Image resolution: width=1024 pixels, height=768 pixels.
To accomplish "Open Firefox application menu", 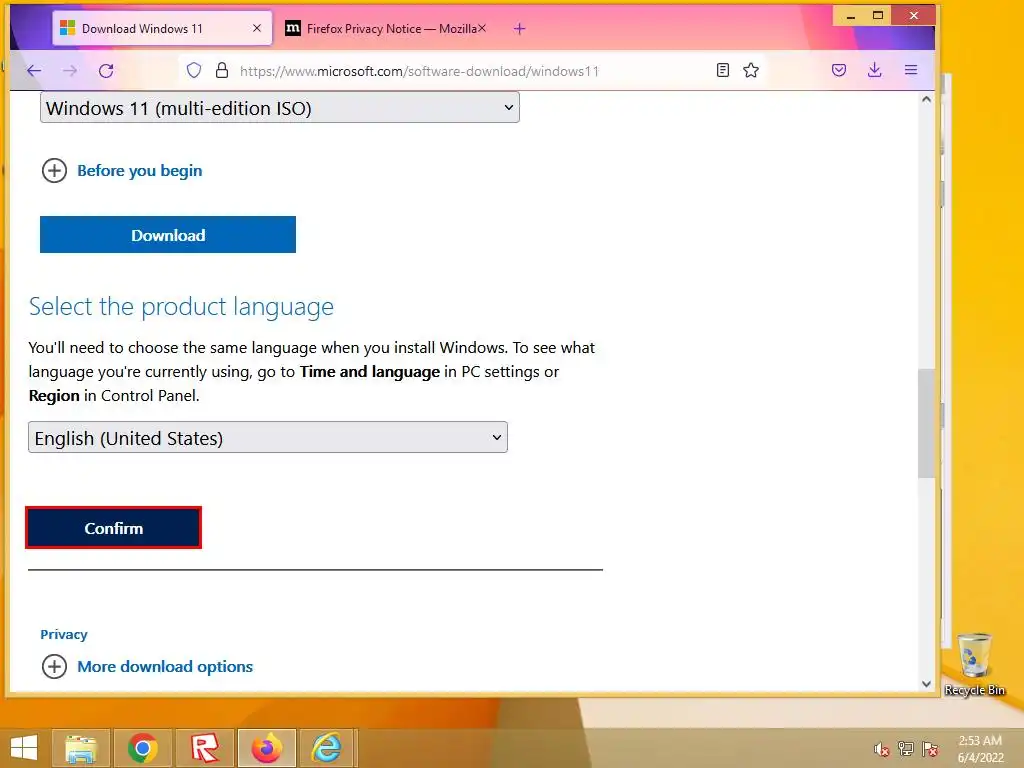I will click(911, 71).
